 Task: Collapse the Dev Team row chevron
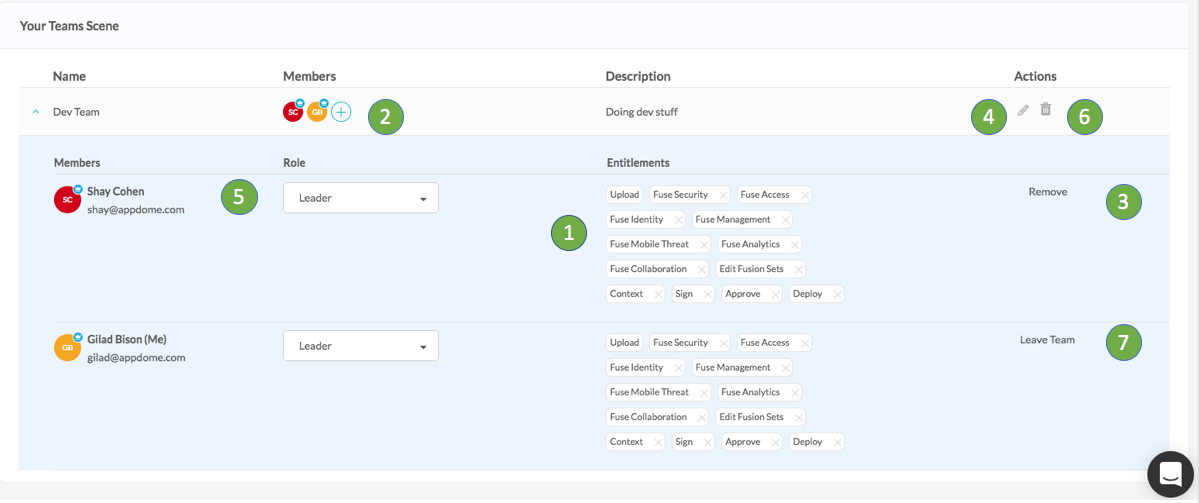pos(36,112)
